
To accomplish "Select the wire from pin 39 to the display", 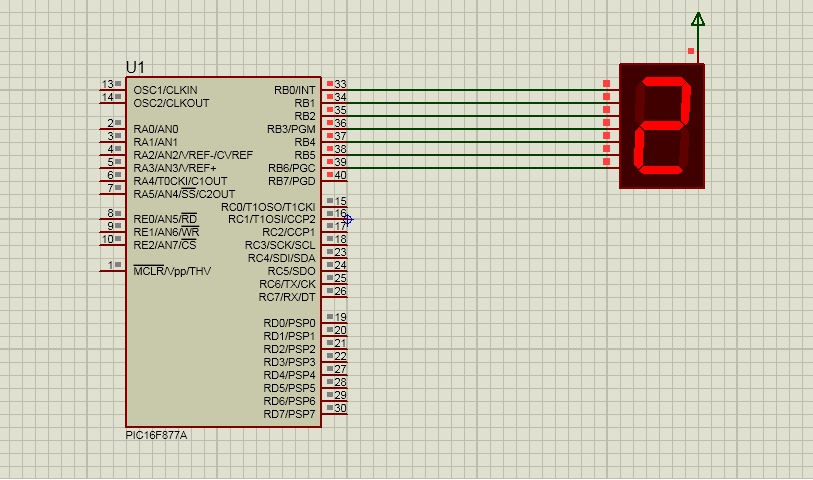I will tap(477, 168).
